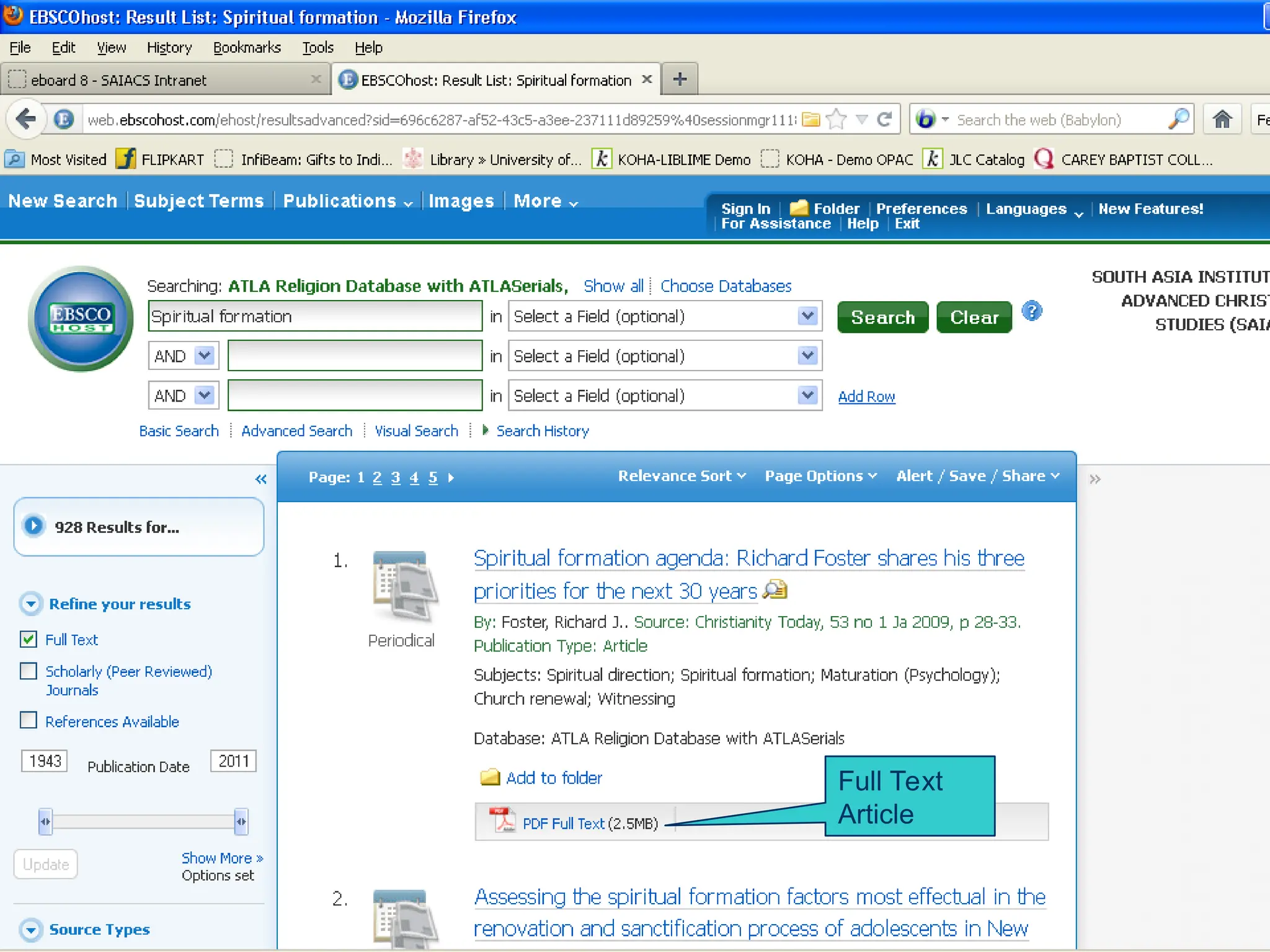Screen dimensions: 1270x952
Task: Click the bookmark star icon in address bar
Action: point(837,119)
